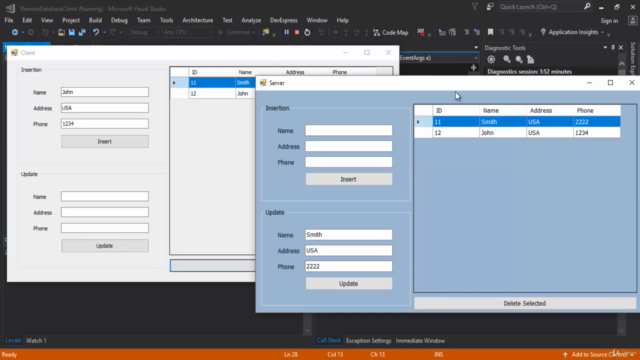
Task: Switch to the Exception Settings tab
Action: pos(369,340)
